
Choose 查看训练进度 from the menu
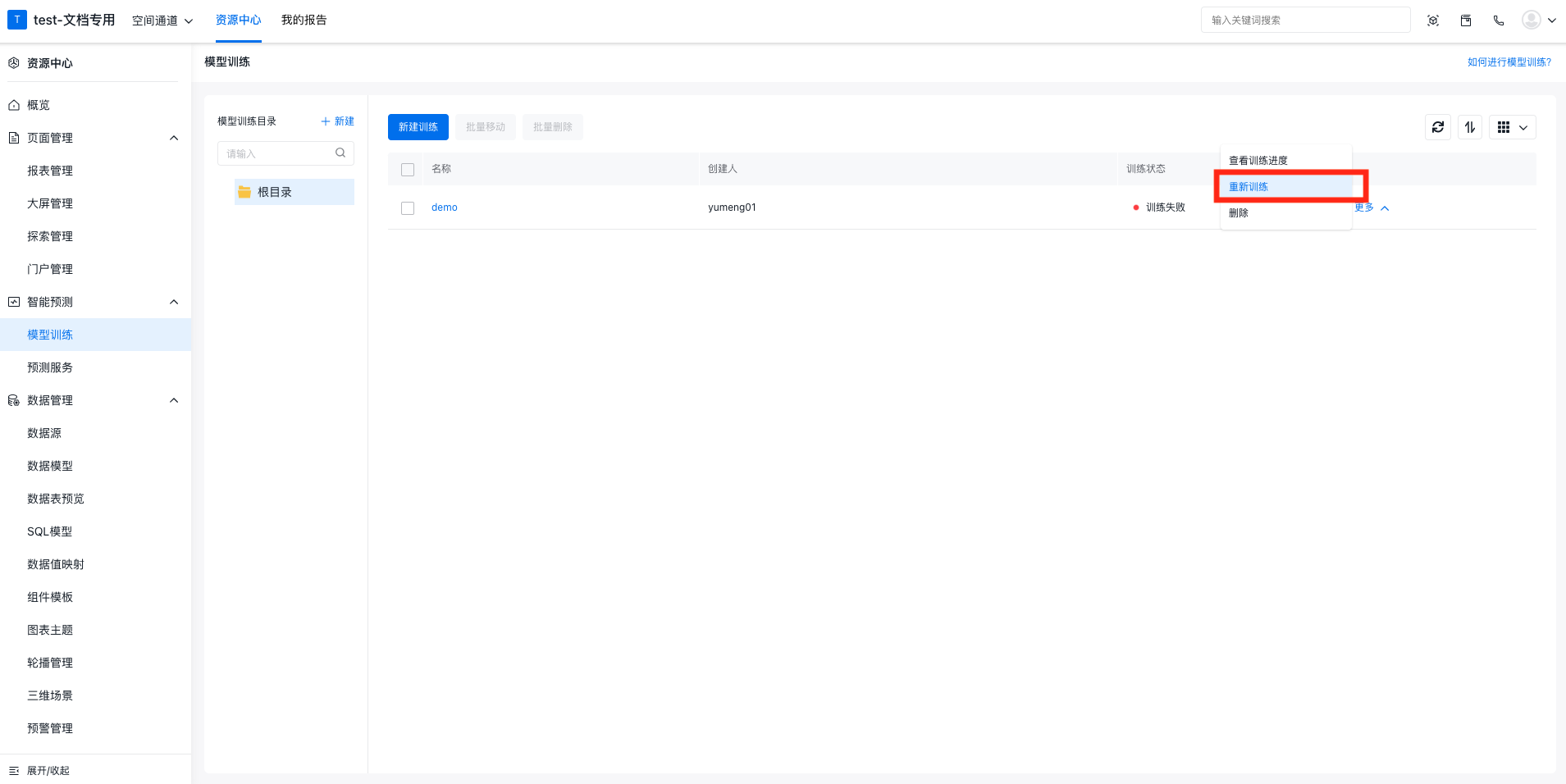(x=1285, y=161)
